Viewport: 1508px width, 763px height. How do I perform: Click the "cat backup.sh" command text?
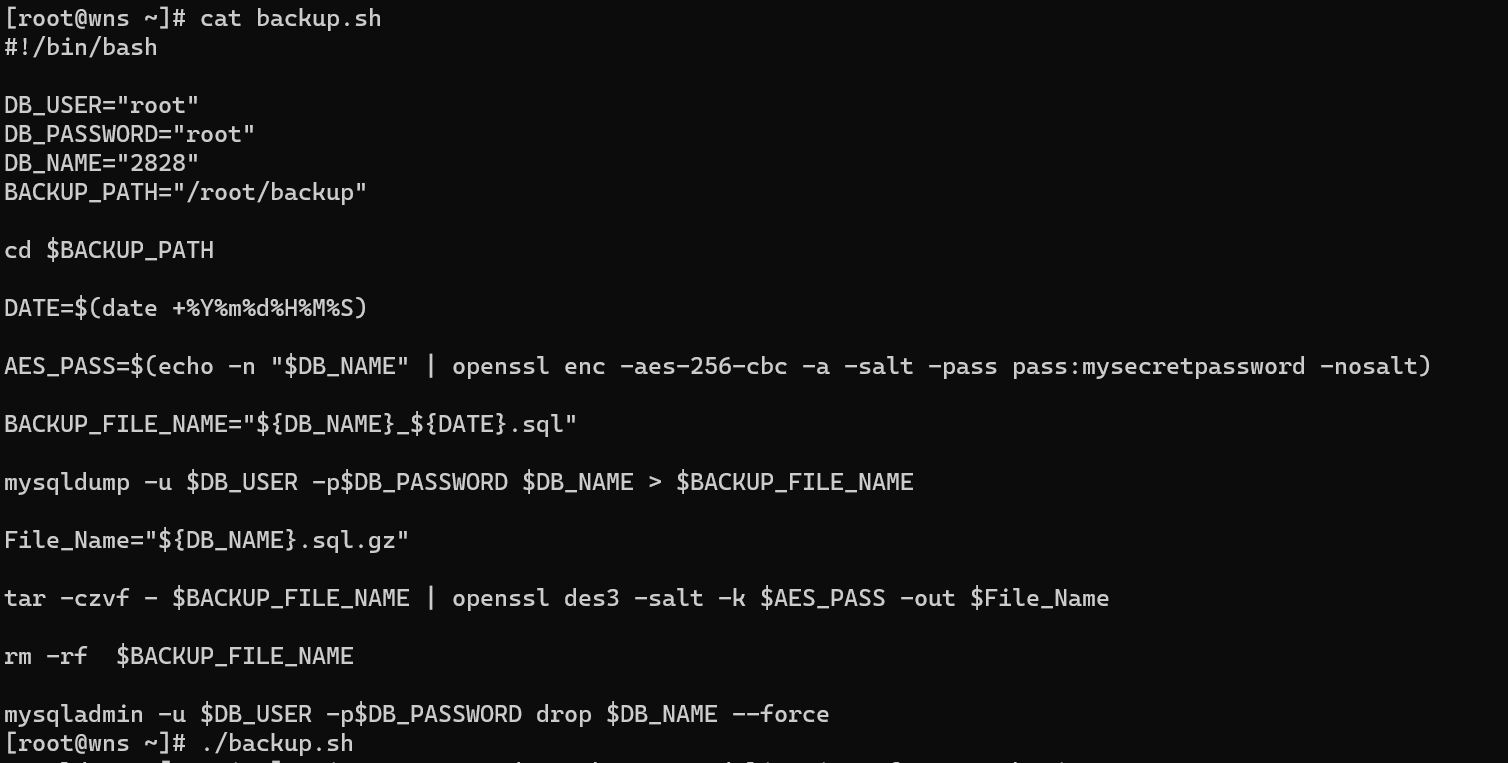tap(291, 18)
